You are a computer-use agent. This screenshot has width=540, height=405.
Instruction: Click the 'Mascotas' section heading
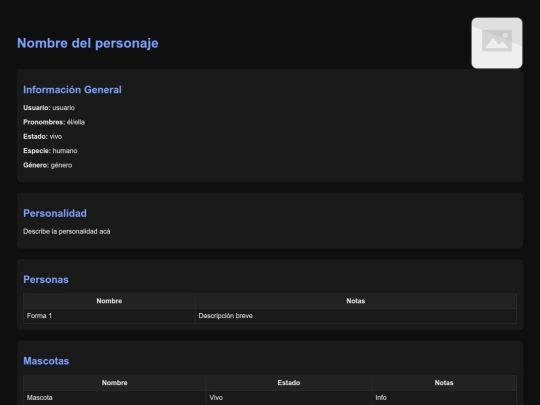pyautogui.click(x=46, y=361)
